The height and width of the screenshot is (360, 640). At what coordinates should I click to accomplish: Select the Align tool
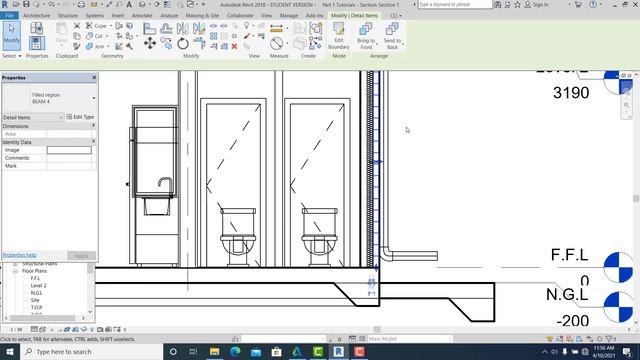(149, 28)
